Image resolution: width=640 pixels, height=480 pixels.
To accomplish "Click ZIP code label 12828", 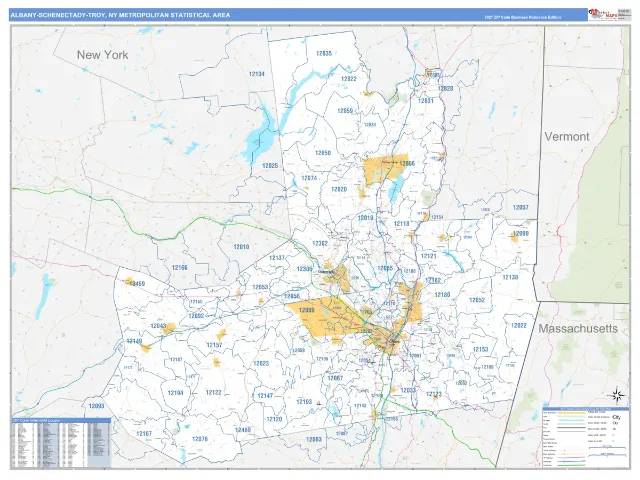I will tap(445, 88).
